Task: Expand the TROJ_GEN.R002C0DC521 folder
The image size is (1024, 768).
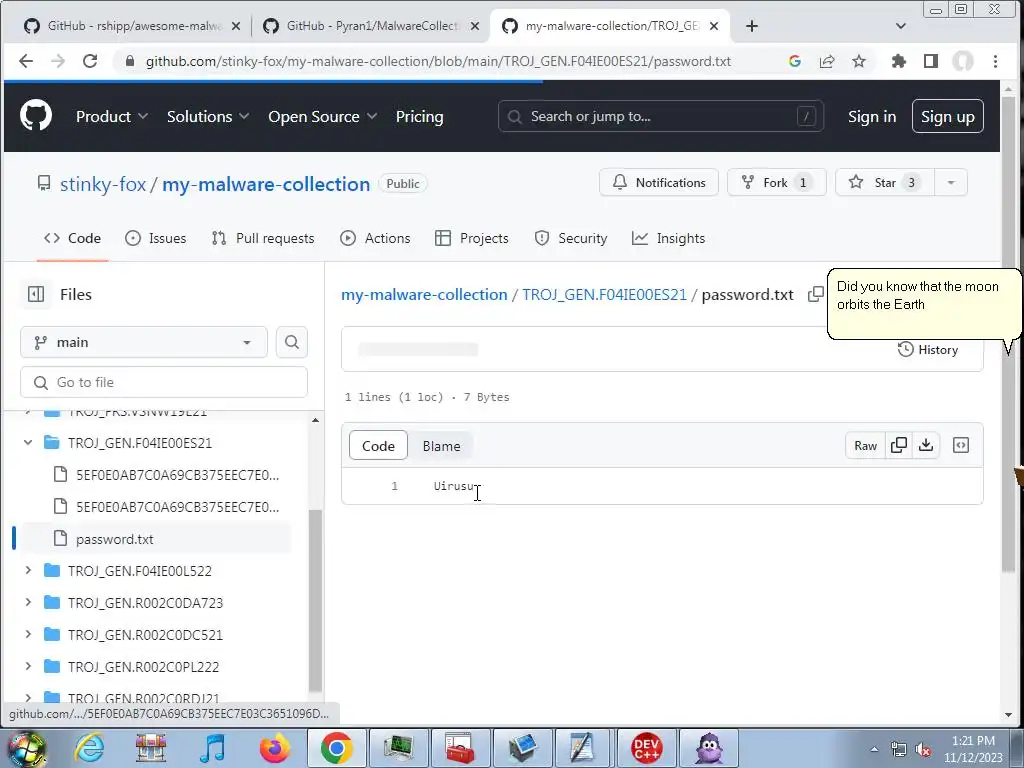Action: point(28,635)
